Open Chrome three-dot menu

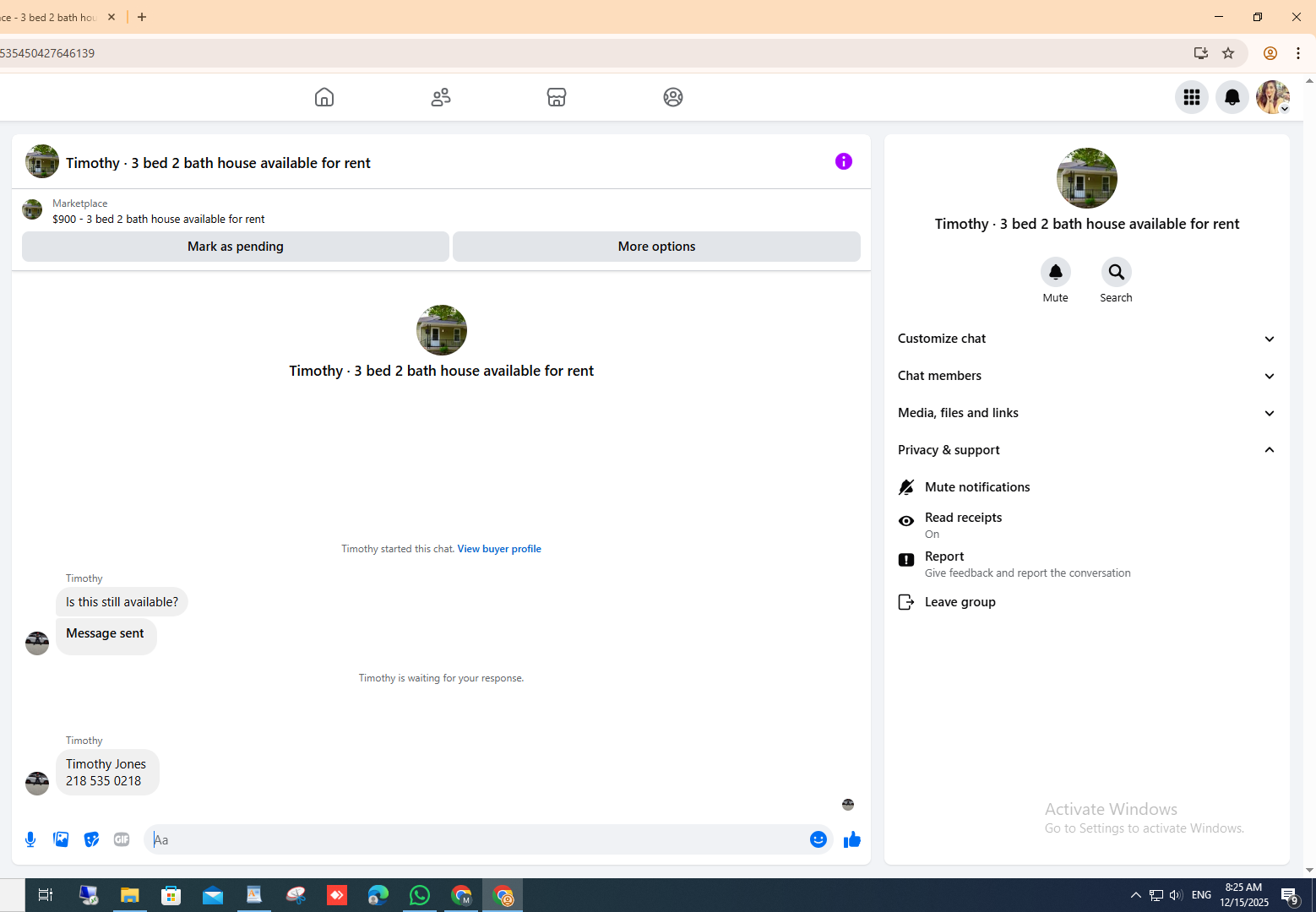click(x=1298, y=53)
